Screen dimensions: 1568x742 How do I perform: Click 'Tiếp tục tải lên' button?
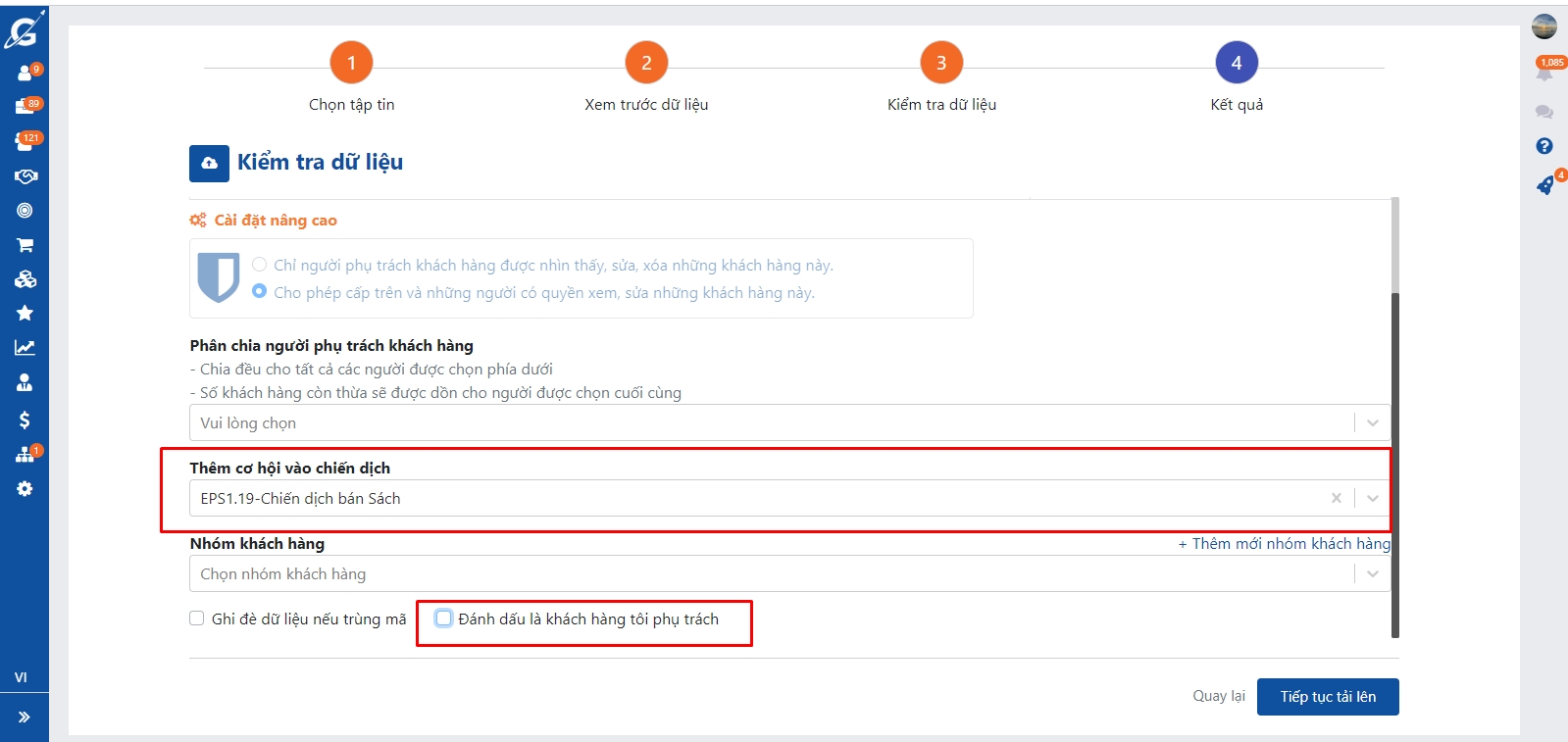tap(1327, 697)
